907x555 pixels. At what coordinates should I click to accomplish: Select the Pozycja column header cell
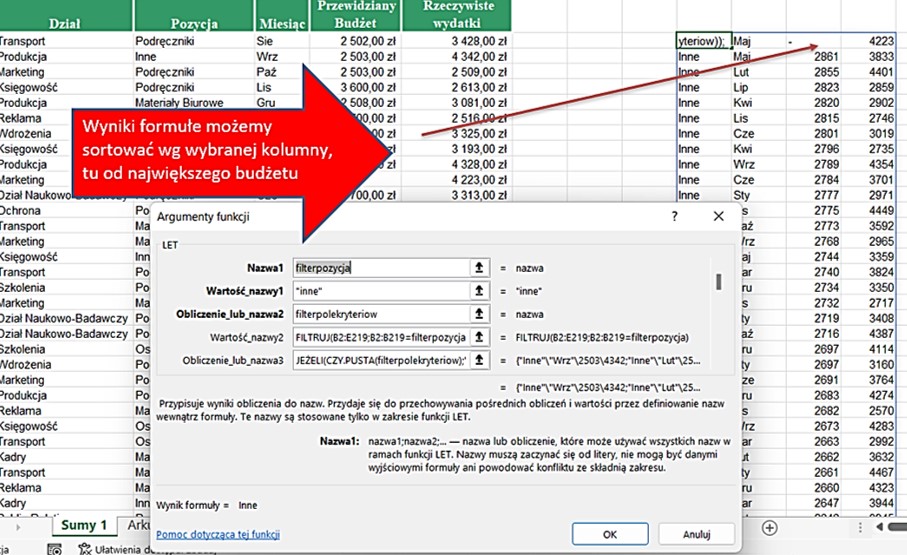tap(194, 16)
